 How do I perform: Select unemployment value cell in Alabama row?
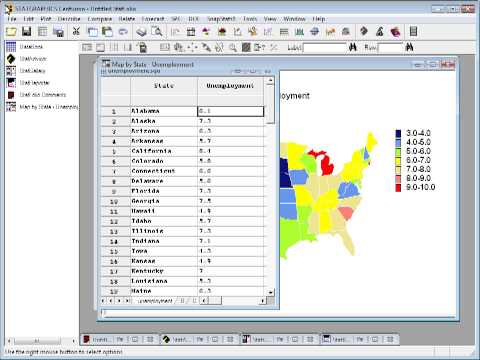(x=231, y=111)
